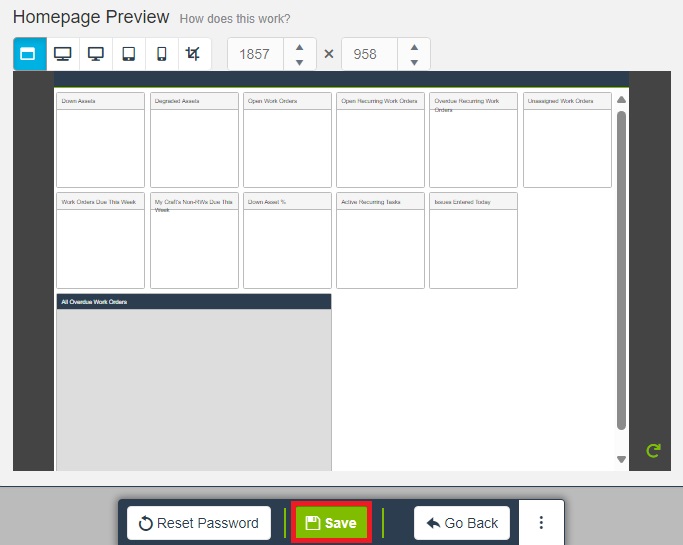Select the tablet preview icon

point(129,54)
